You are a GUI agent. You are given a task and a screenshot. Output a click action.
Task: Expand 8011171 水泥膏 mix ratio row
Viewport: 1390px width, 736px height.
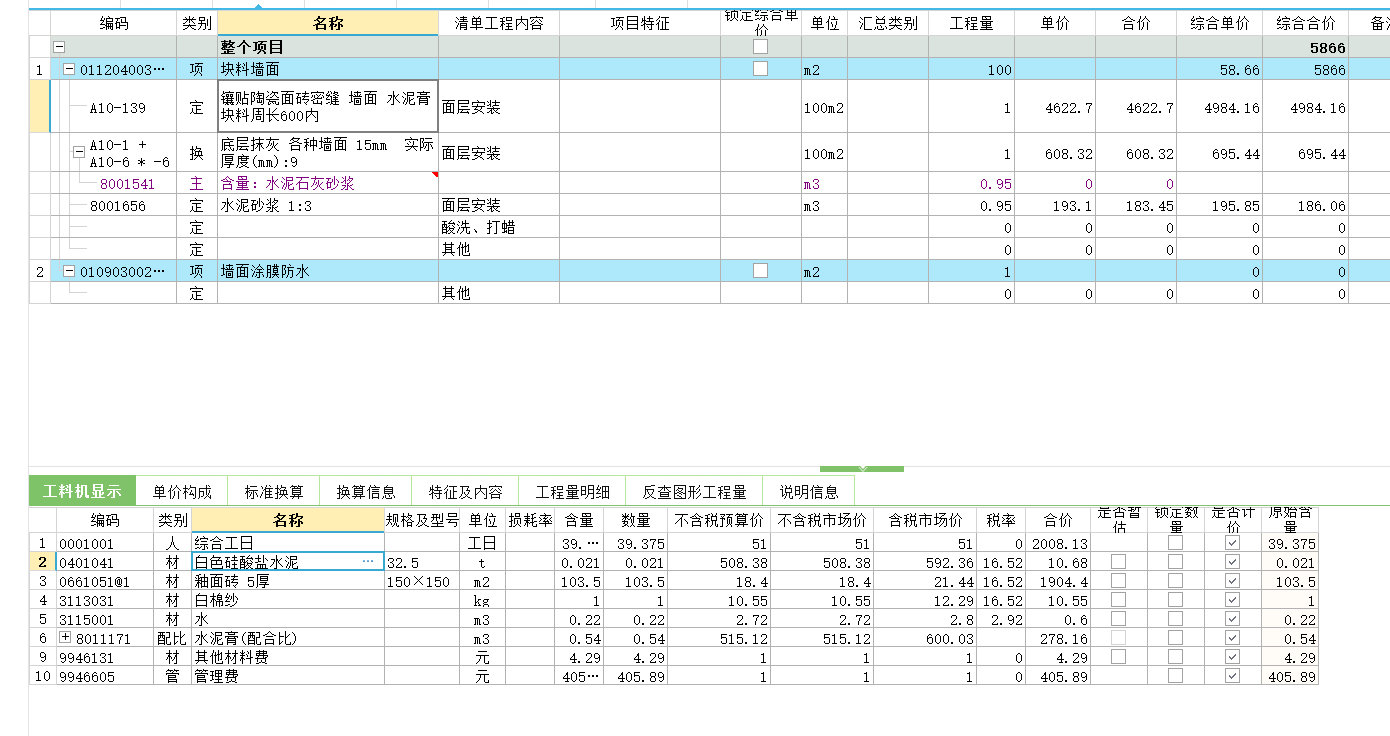tap(66, 637)
